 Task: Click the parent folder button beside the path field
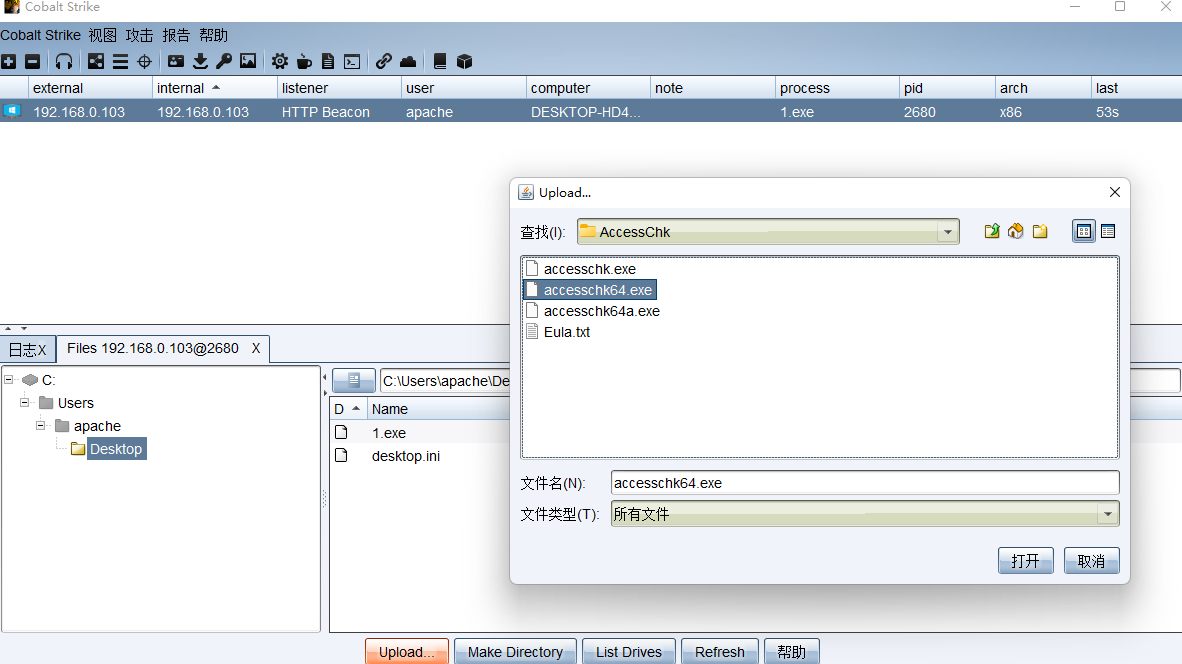(354, 381)
